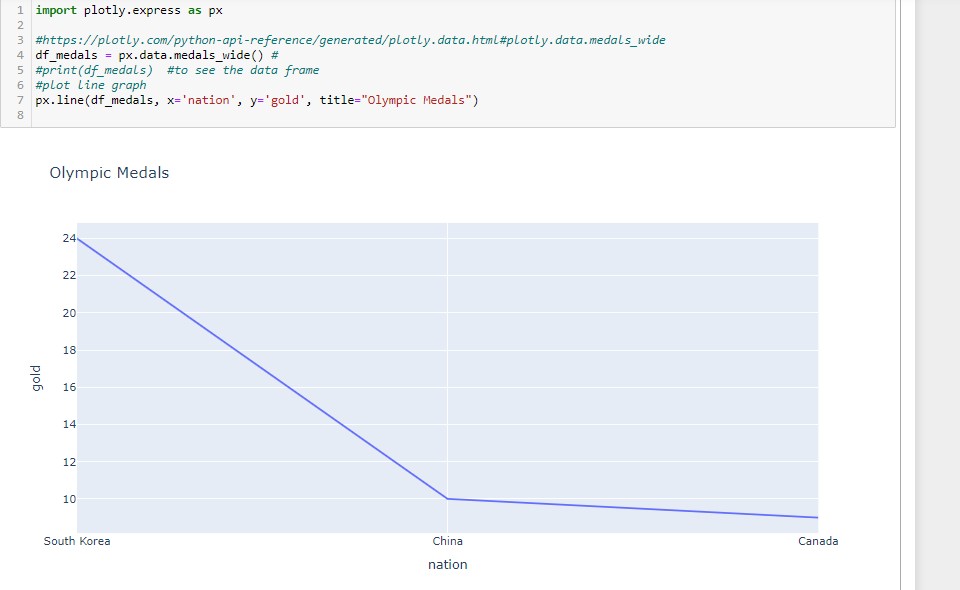Click the Canada x-axis label
This screenshot has width=960, height=590.
pos(818,541)
